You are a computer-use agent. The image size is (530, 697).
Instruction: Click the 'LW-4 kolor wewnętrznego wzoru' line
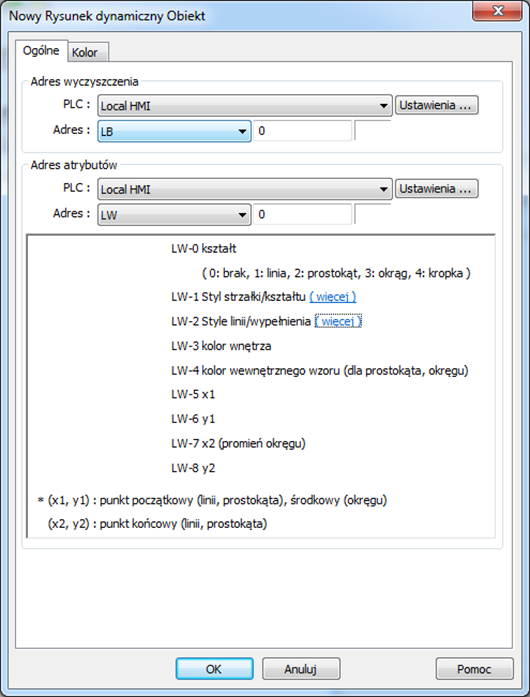tap(320, 370)
